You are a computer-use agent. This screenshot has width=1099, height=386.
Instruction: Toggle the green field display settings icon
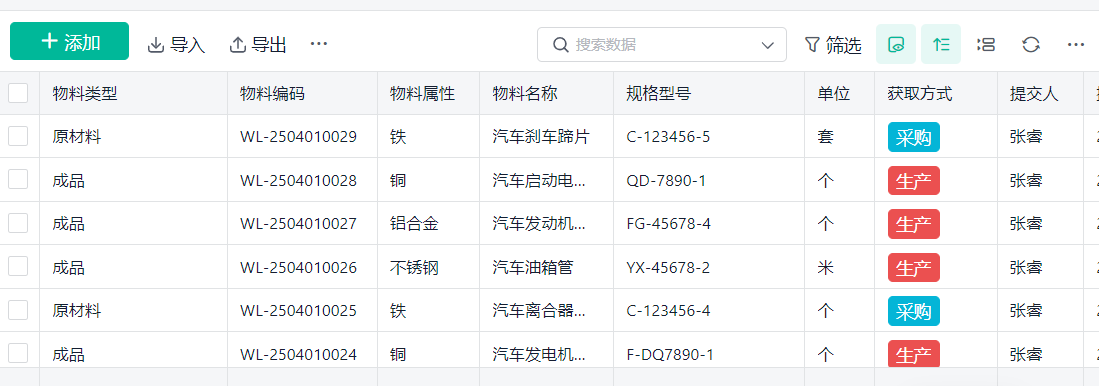click(x=896, y=45)
